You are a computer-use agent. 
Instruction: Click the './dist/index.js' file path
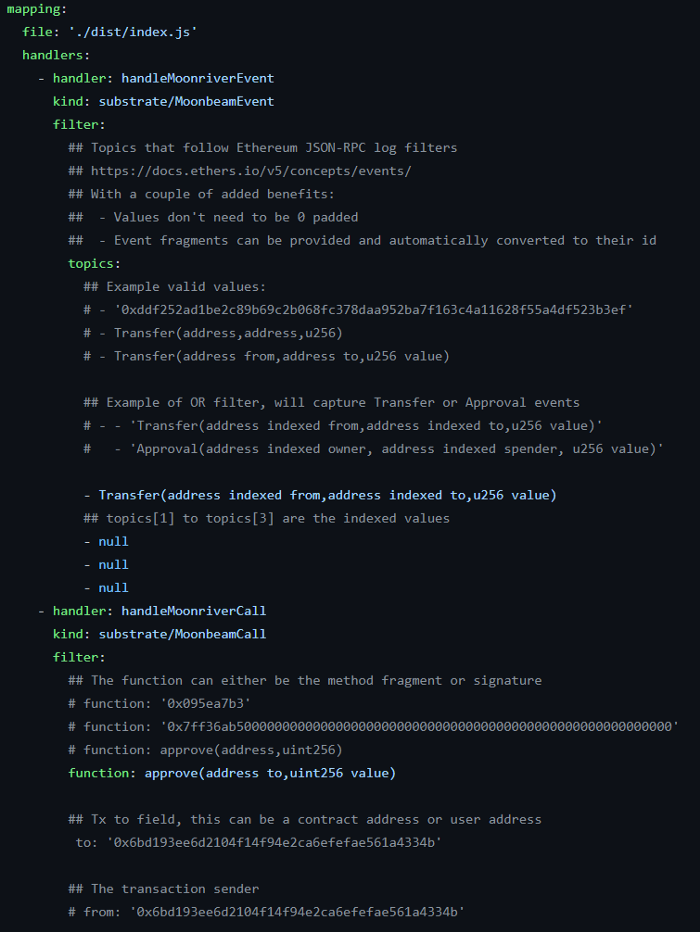[133, 32]
